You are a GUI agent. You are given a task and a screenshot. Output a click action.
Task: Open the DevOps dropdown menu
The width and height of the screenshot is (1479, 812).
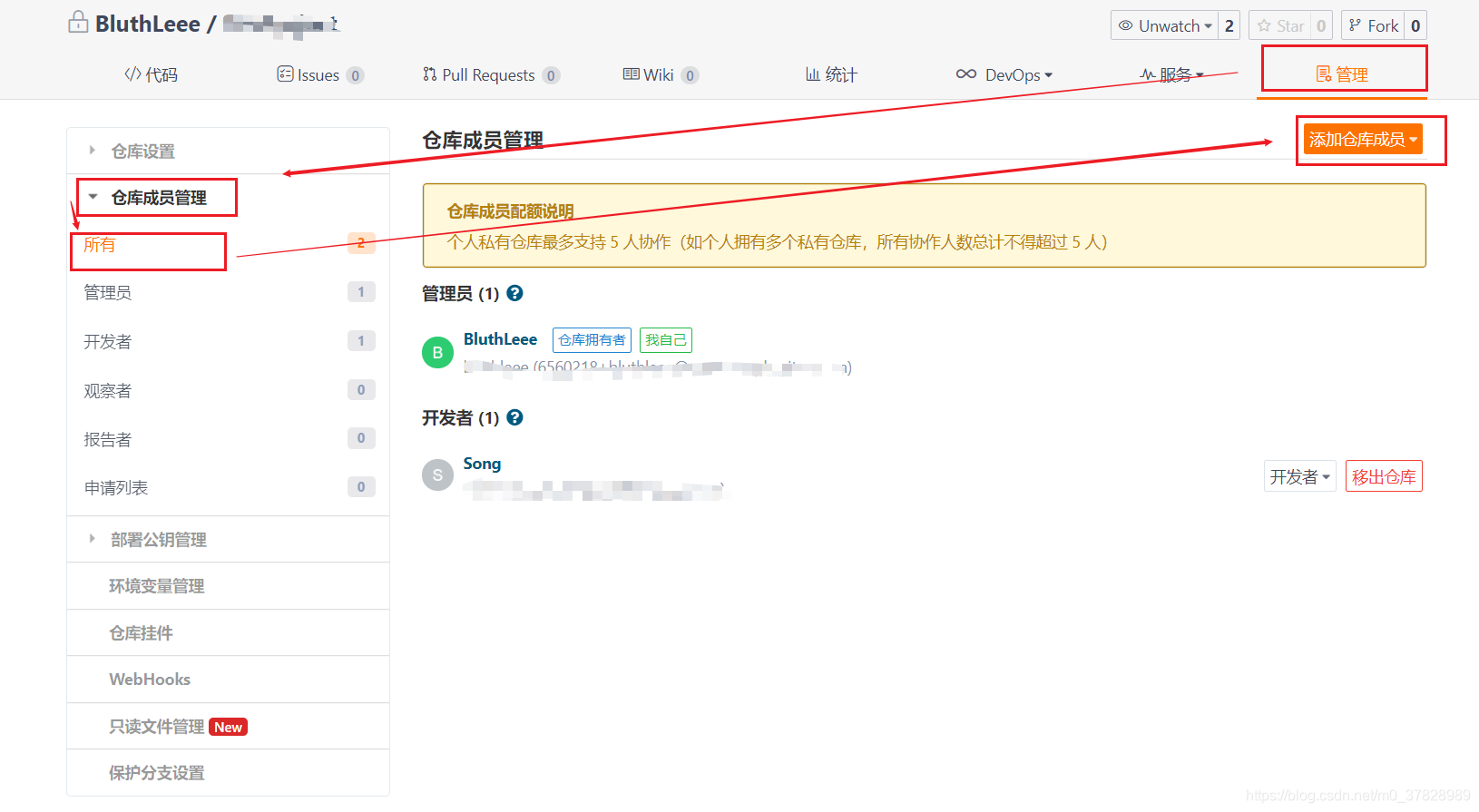tap(1004, 74)
